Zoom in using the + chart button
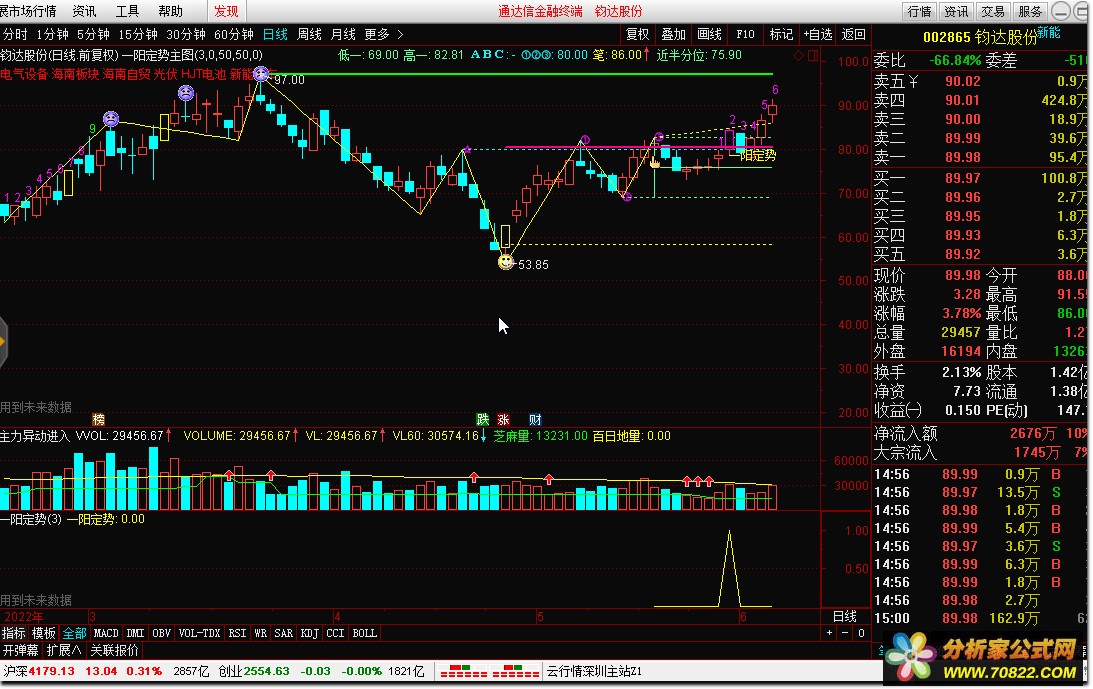1093x689 pixels. 829,633
